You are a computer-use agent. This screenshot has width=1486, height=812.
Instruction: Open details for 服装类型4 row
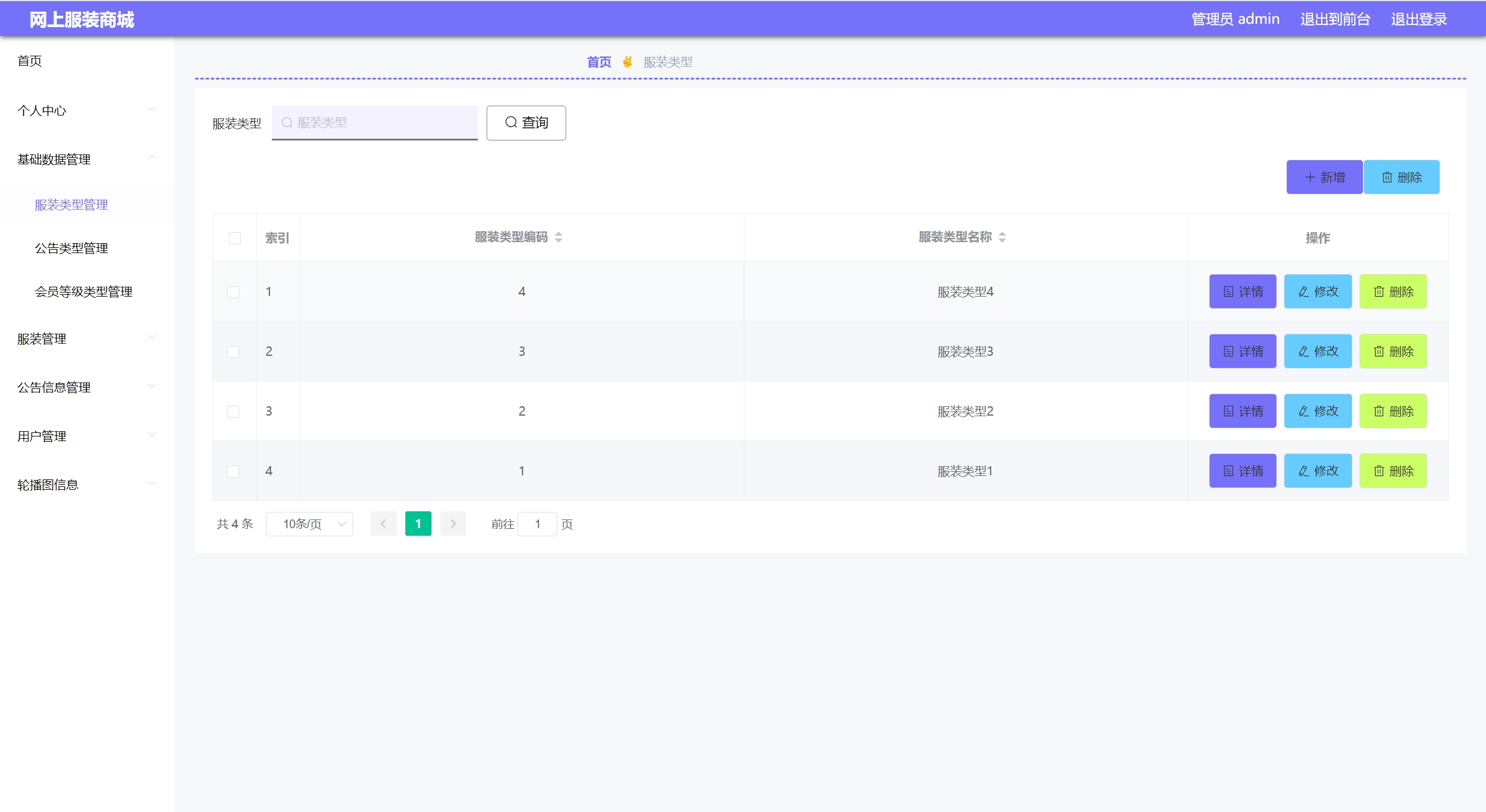click(x=1242, y=291)
